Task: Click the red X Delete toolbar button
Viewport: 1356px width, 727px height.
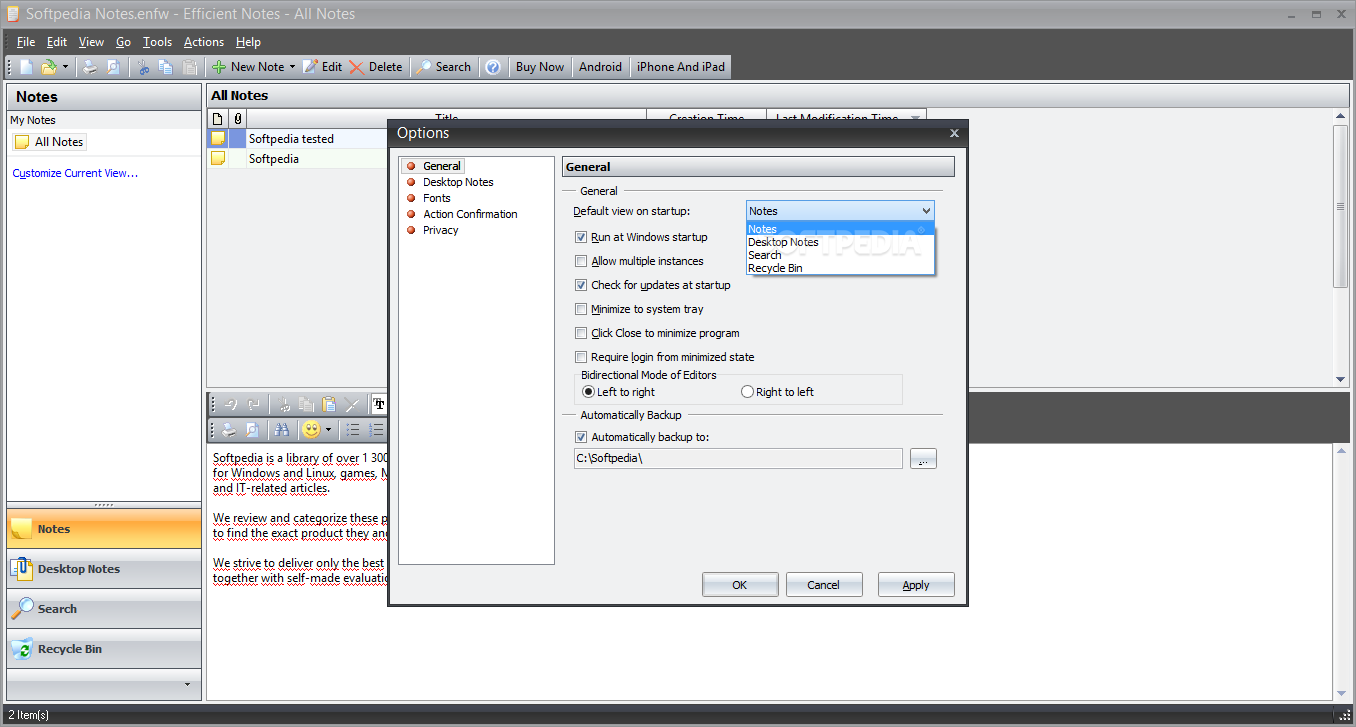Action: pyautogui.click(x=376, y=67)
